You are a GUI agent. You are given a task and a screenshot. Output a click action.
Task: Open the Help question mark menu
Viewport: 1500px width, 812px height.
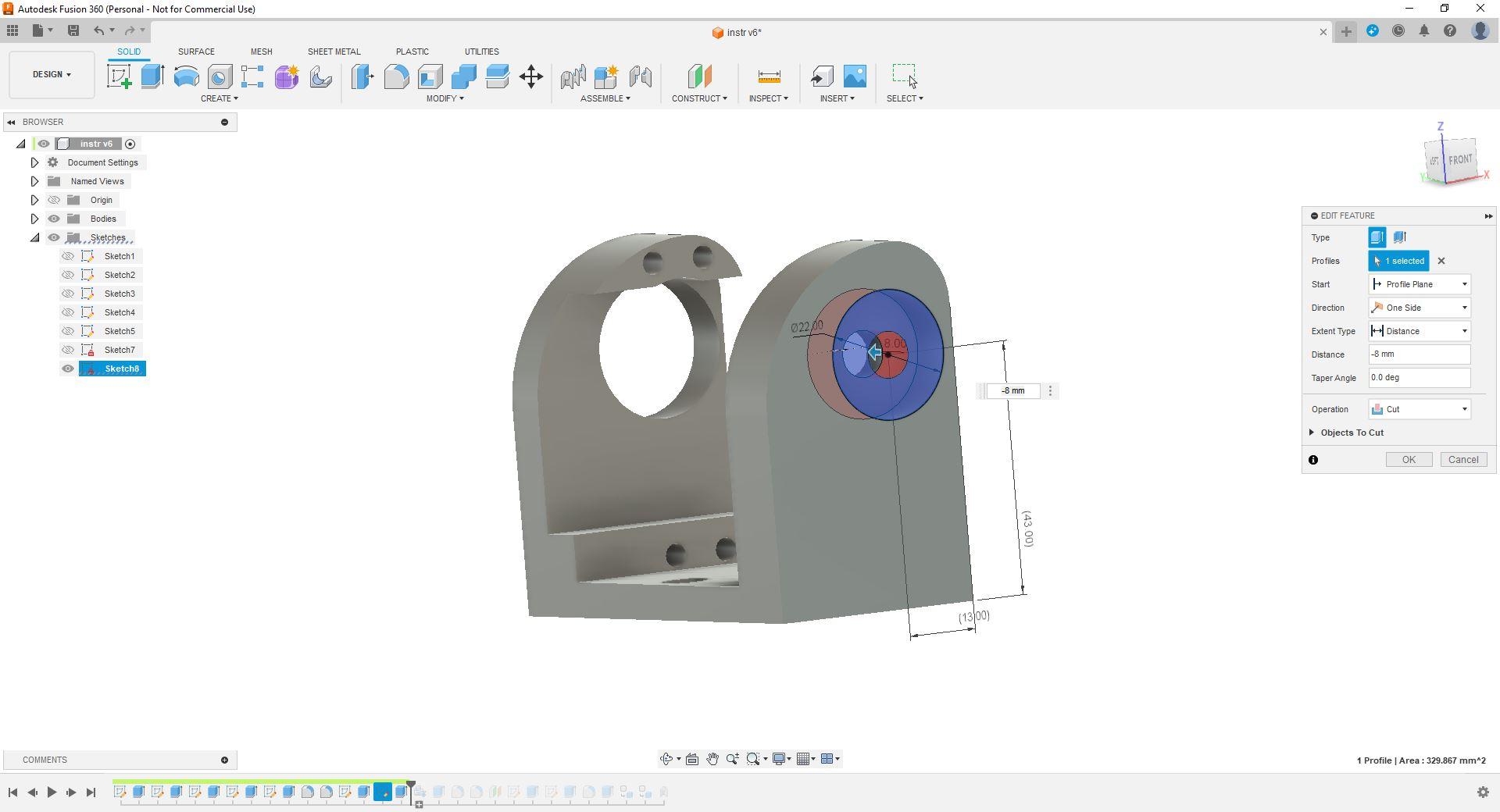(1450, 31)
